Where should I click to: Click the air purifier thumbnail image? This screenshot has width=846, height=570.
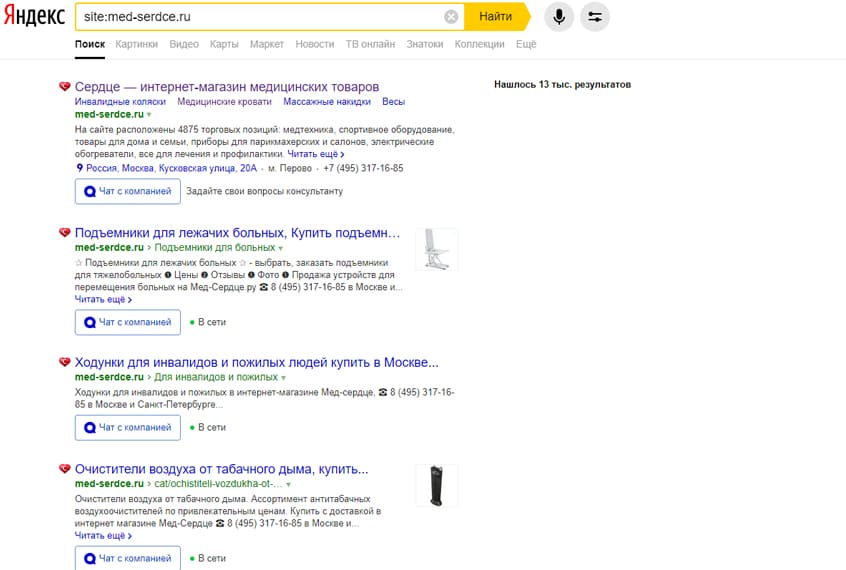pyautogui.click(x=436, y=485)
